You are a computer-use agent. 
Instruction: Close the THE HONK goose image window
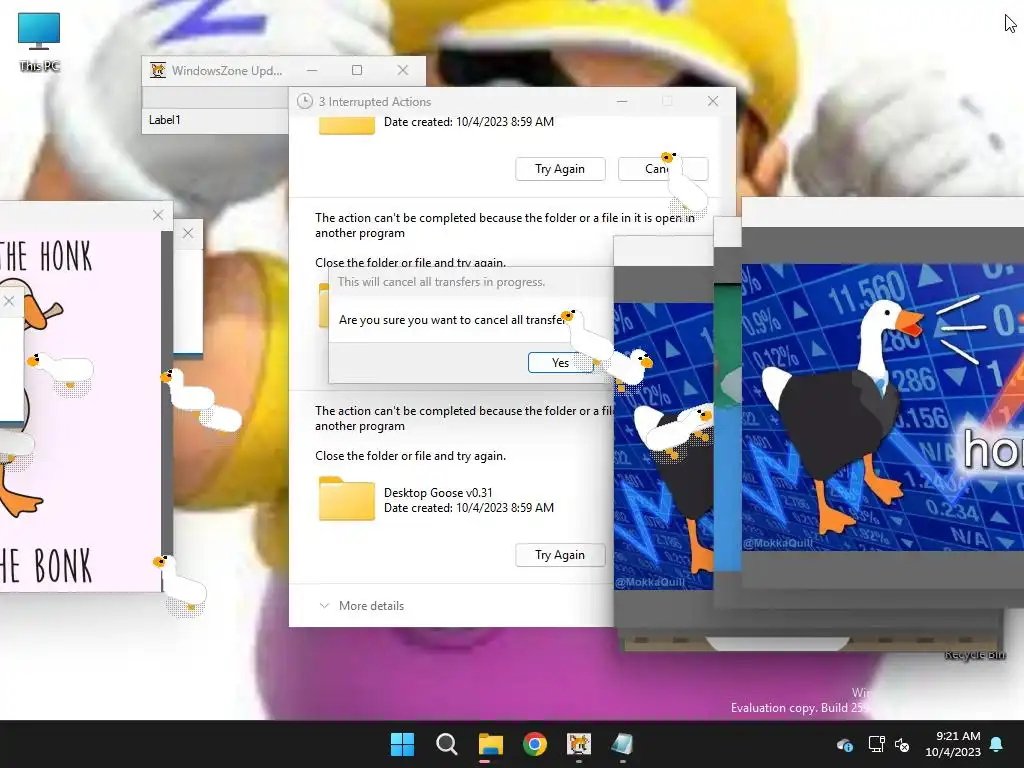click(157, 215)
